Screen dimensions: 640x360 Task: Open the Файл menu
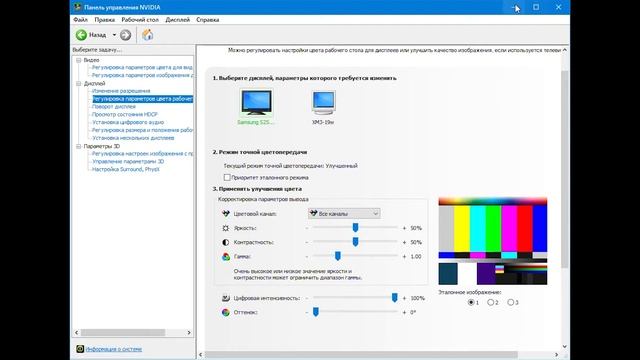point(80,20)
